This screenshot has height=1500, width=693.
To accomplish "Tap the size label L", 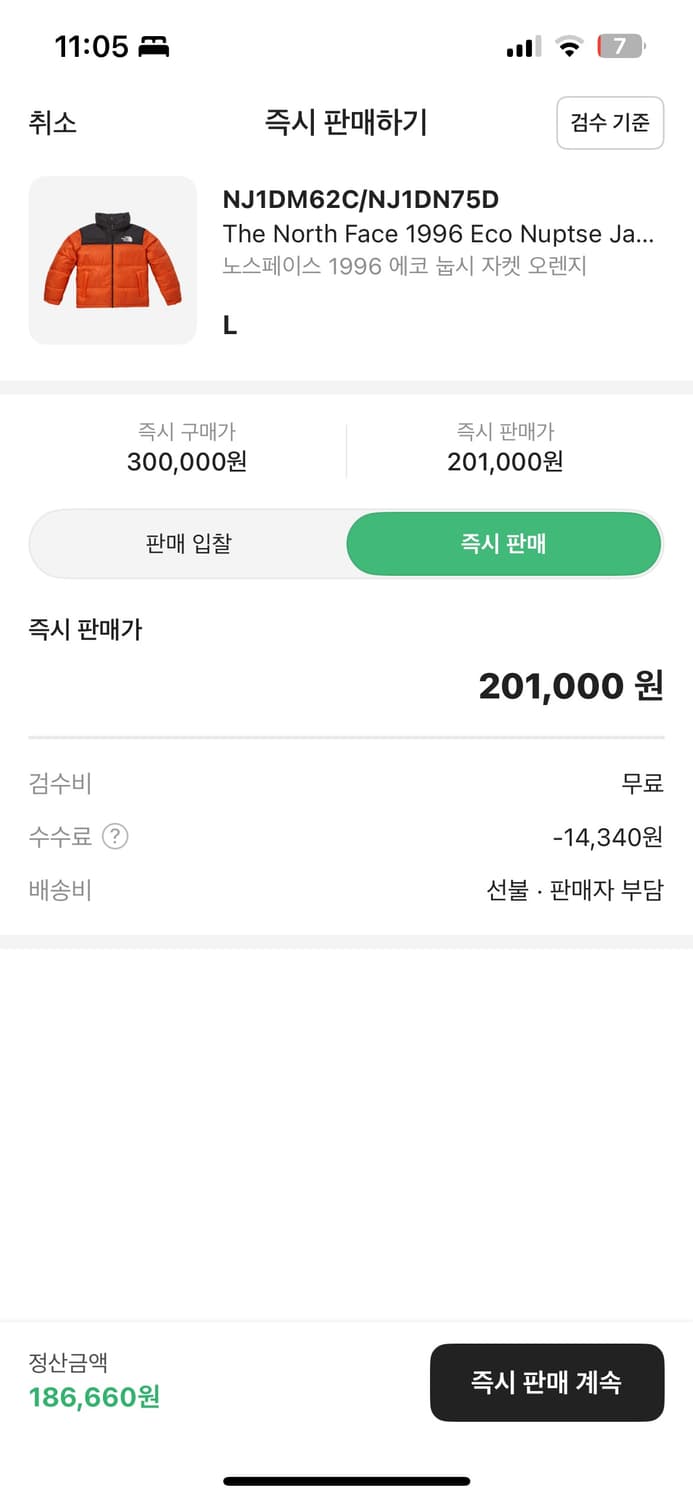I will tap(229, 324).
